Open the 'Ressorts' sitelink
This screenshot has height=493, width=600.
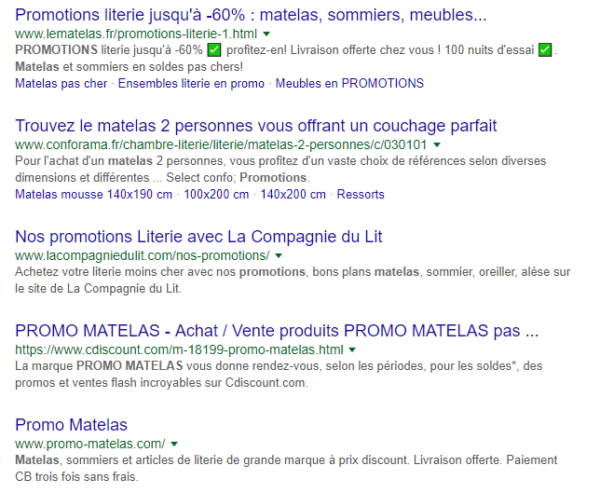pos(360,194)
